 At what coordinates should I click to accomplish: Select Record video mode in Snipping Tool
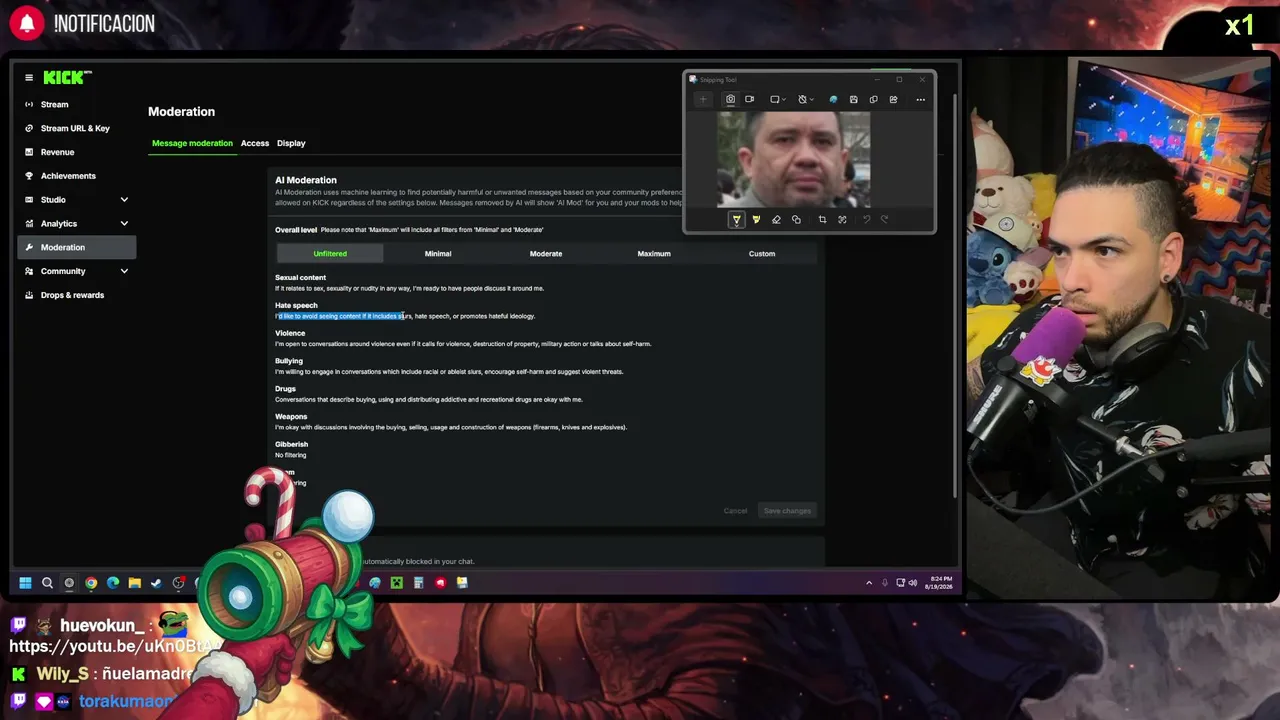point(749,99)
